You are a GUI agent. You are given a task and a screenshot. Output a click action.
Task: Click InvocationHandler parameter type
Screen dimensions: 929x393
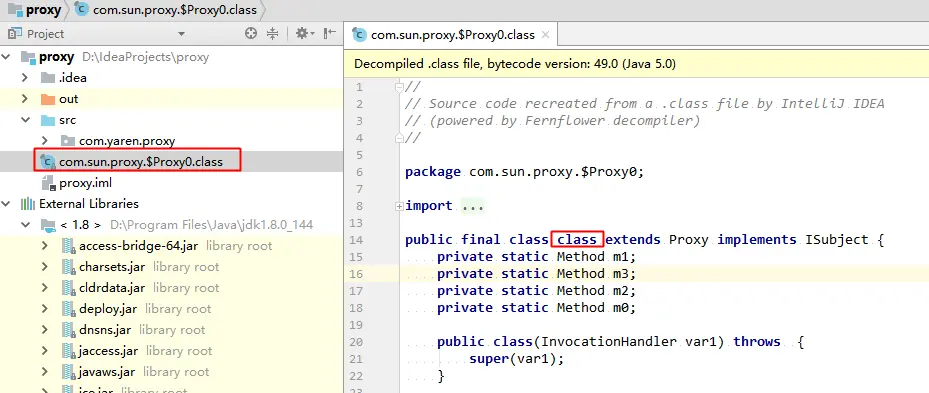pyautogui.click(x=608, y=342)
